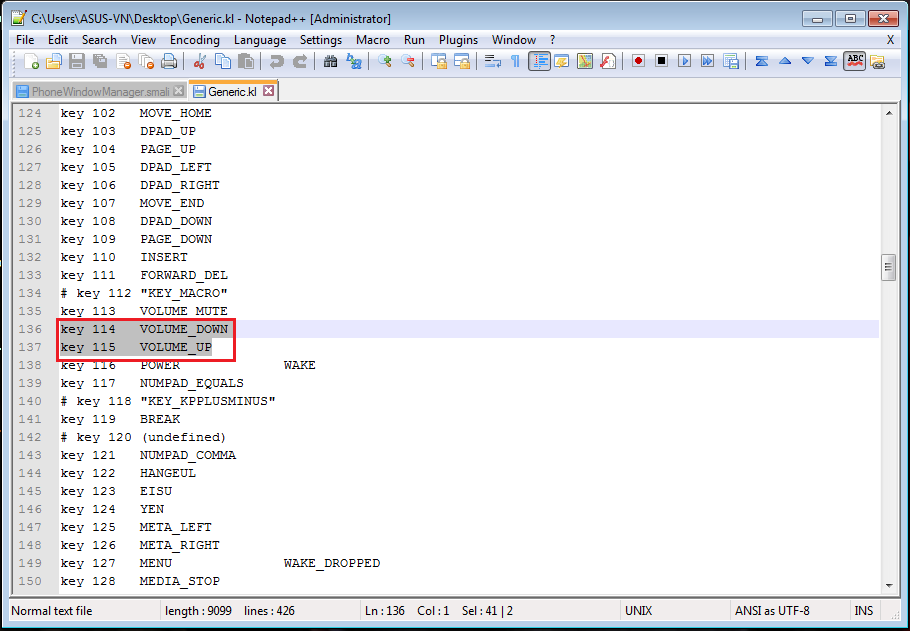Click the rightmost toolbar plugin icon
Viewport: 910px width, 631px height.
click(878, 61)
